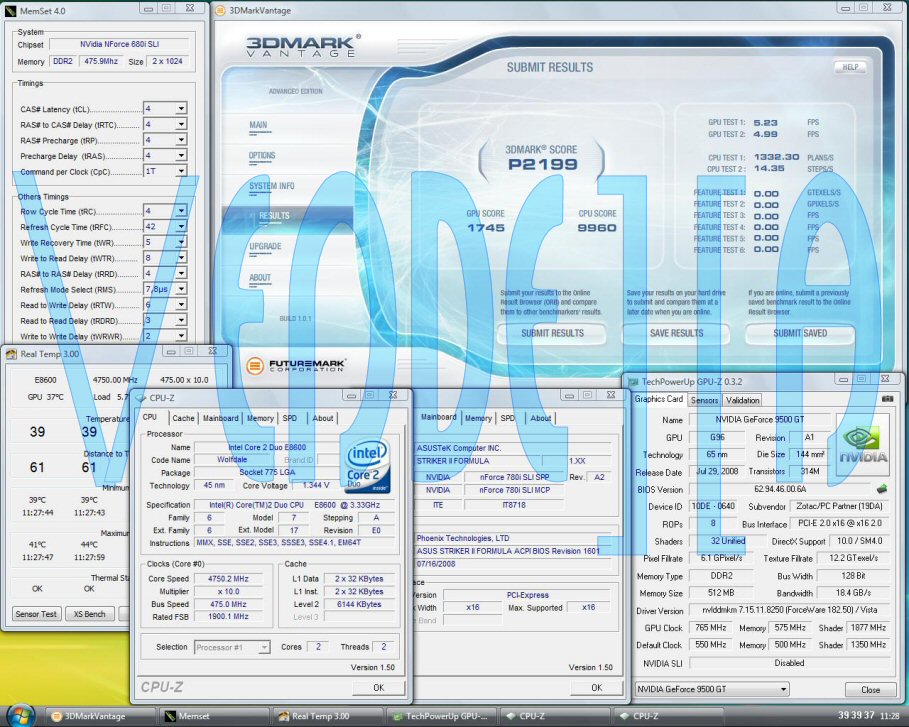Click the BIOS save chip icon in GPU-Z
The height and width of the screenshot is (727, 909).
coord(882,489)
